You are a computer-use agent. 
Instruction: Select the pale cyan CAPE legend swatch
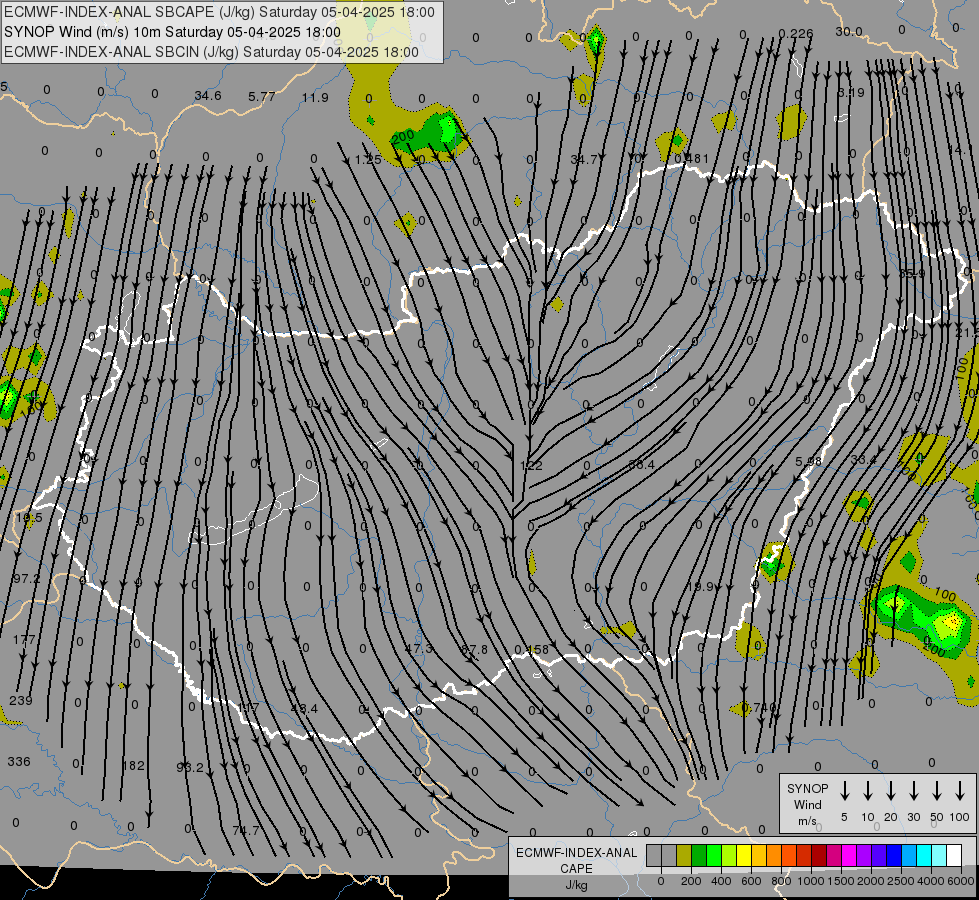(x=939, y=855)
